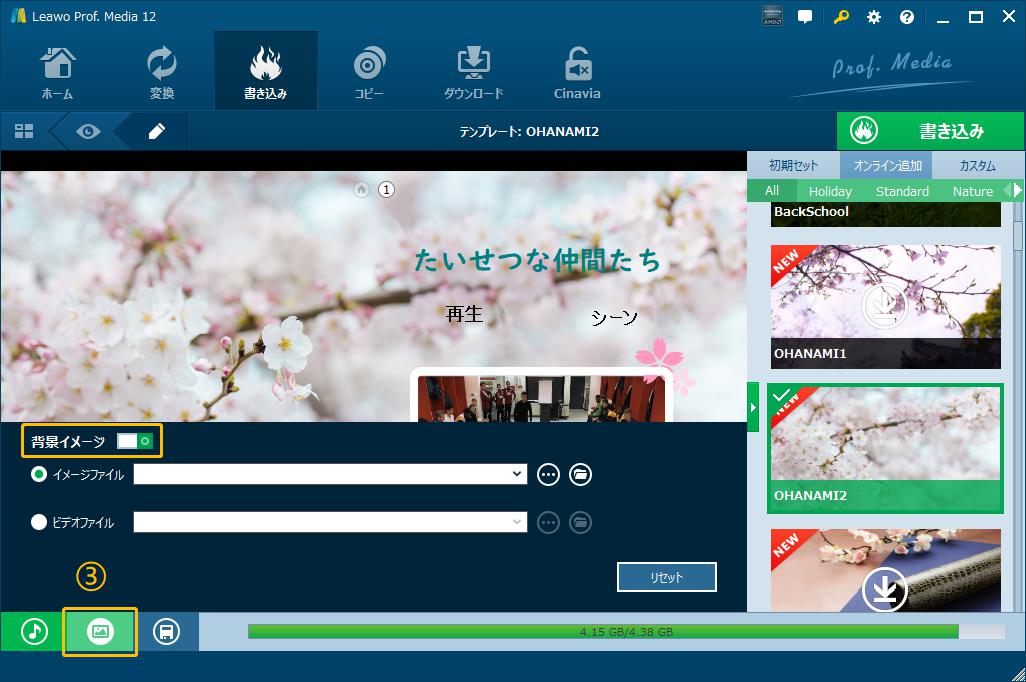Open image file folder icon

pyautogui.click(x=580, y=474)
